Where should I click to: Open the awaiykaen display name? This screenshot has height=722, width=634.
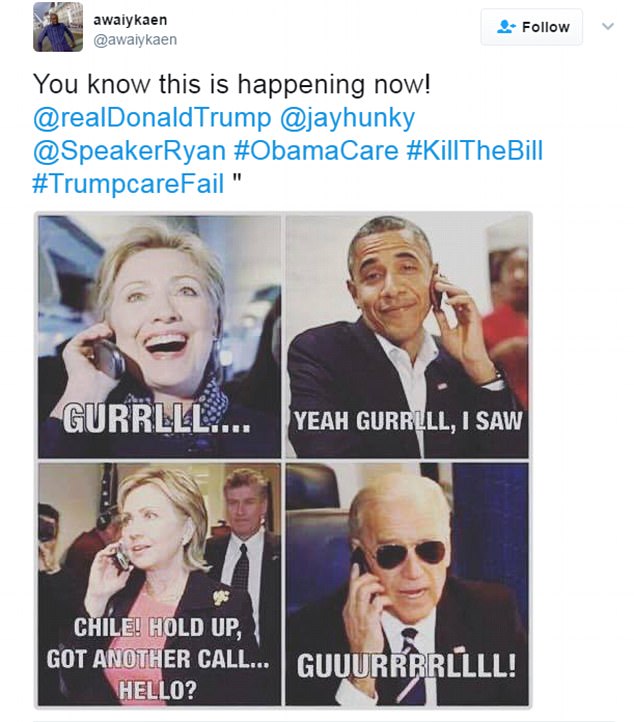coord(130,20)
